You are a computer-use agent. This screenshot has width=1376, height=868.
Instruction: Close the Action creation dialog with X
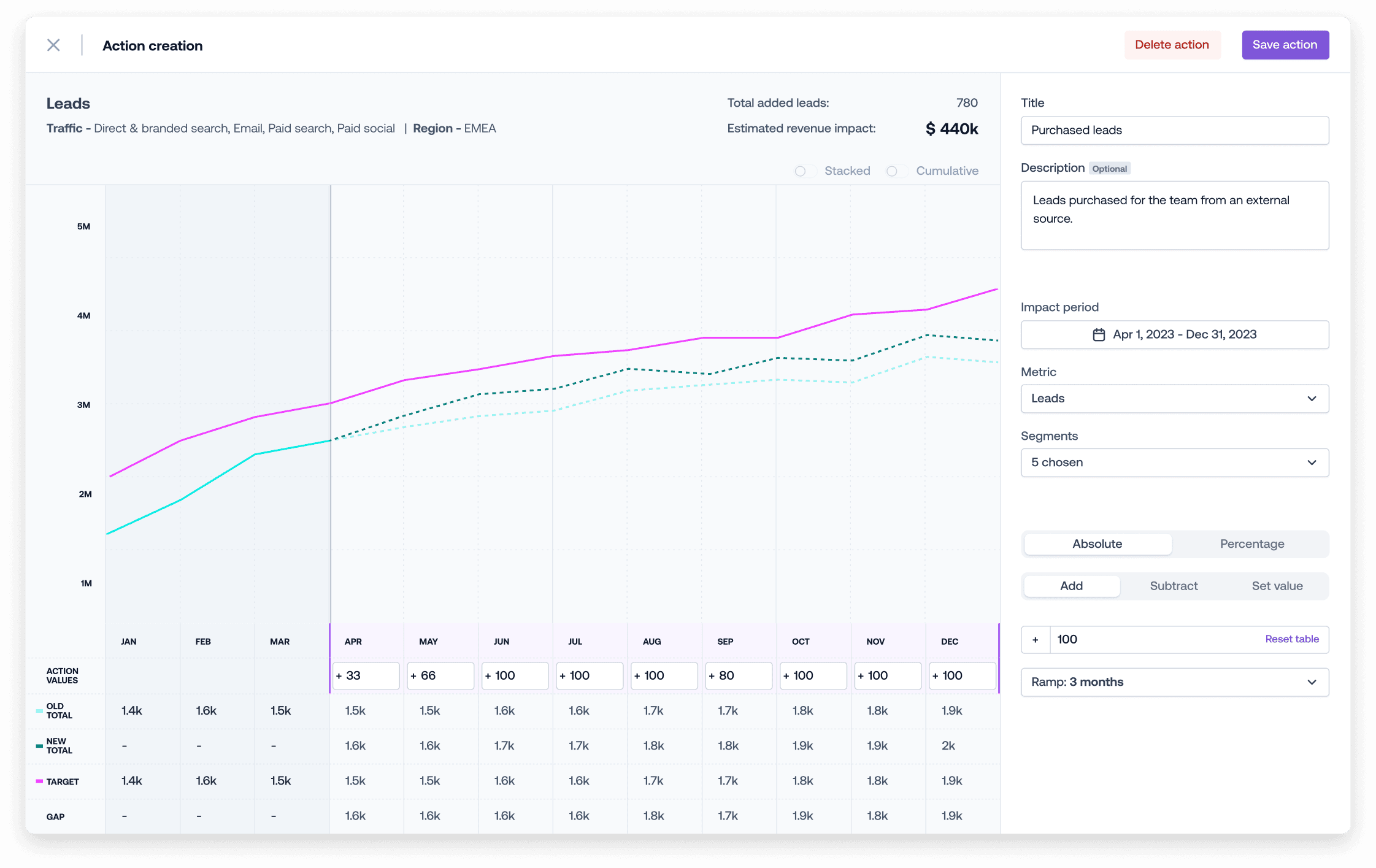[x=53, y=45]
